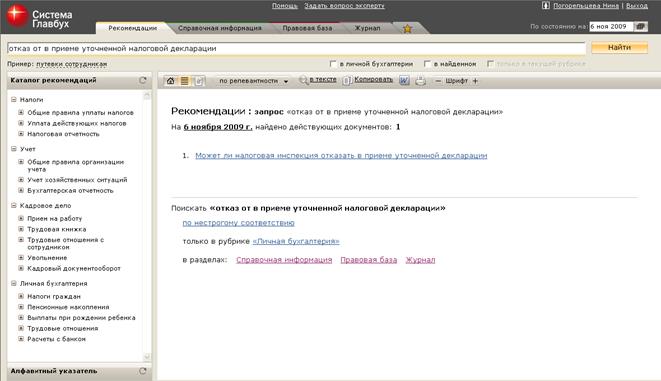Refresh Алфавитный указатель panel icon
Viewport: 661px width, 381px height.
pos(143,371)
